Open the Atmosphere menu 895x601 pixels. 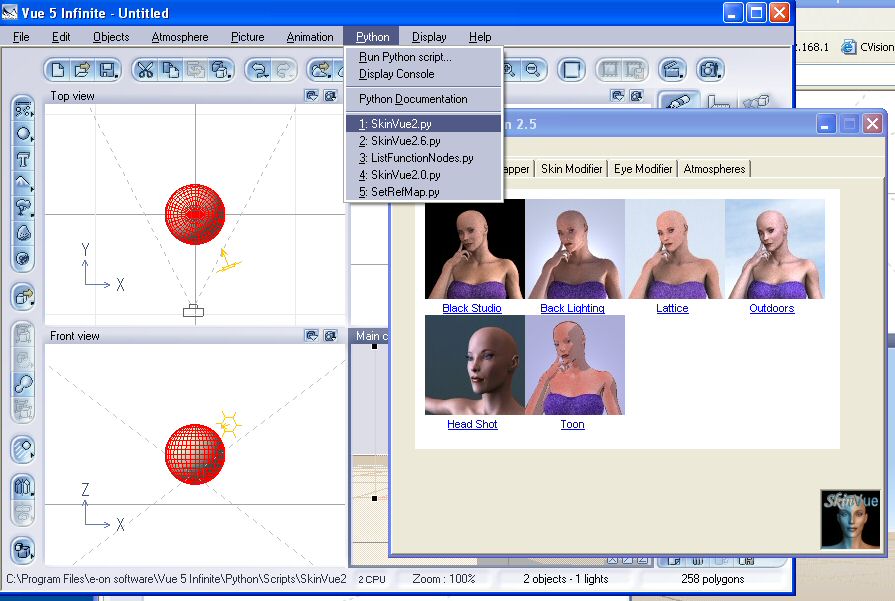[x=180, y=37]
